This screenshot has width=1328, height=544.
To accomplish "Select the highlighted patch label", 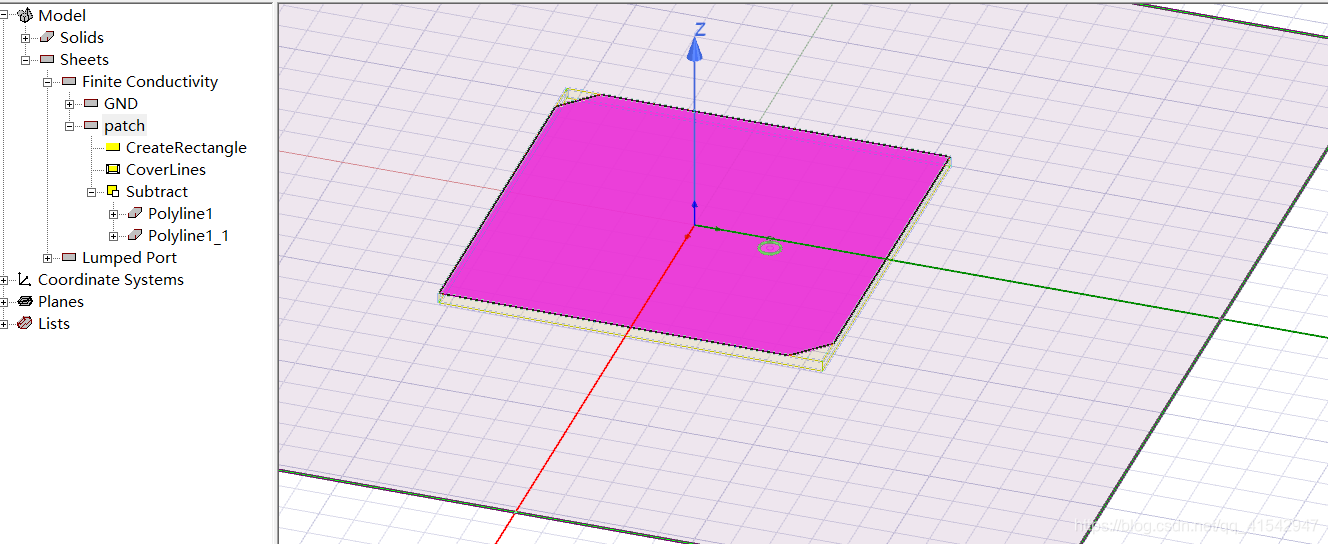I will click(125, 125).
